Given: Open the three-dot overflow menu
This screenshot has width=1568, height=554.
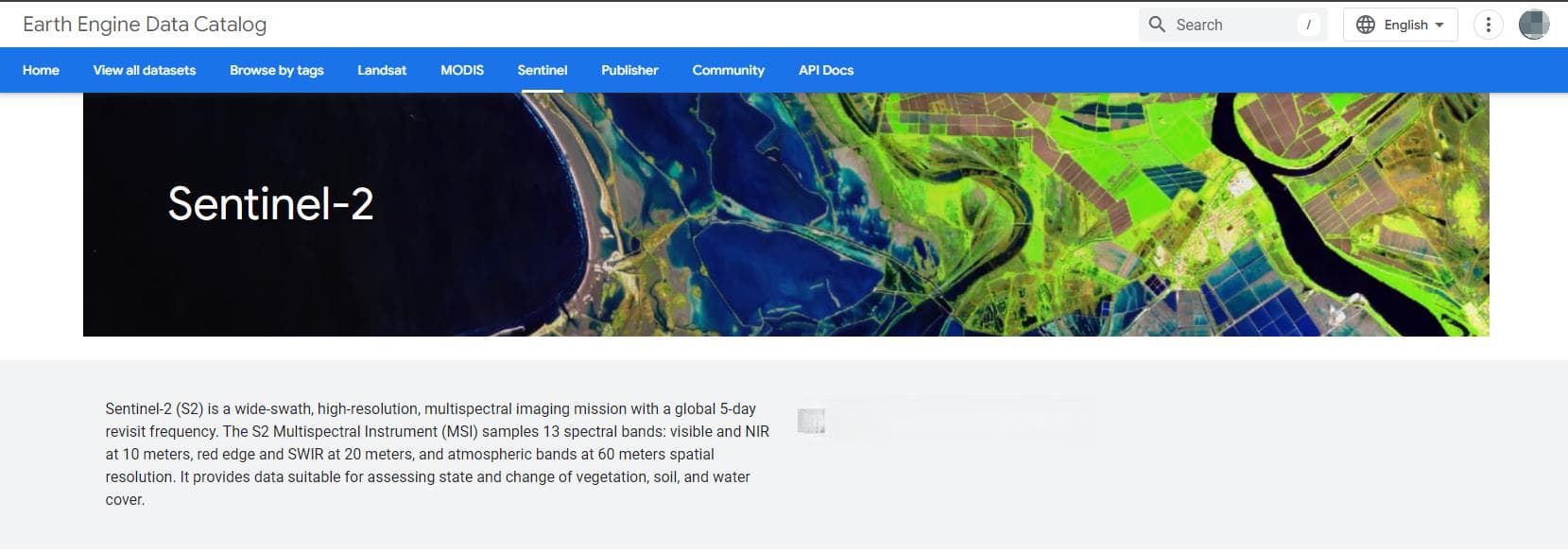Looking at the screenshot, I should pos(1488,25).
